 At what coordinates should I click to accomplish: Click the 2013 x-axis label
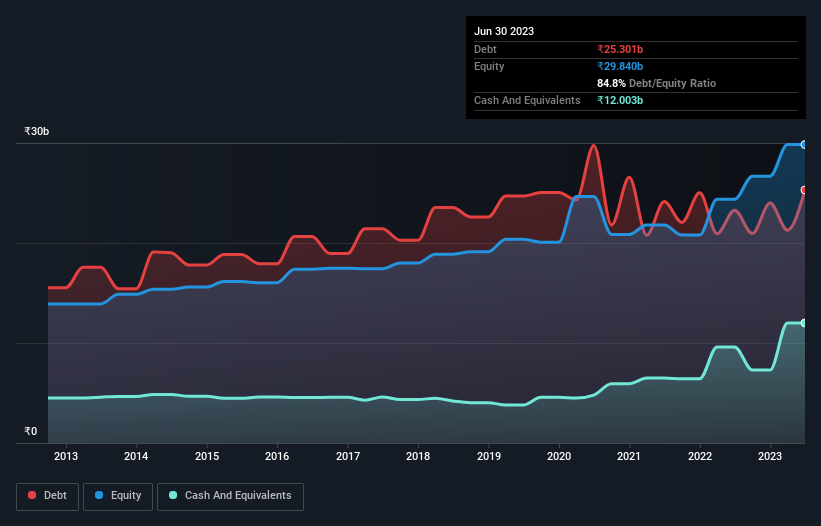66,456
